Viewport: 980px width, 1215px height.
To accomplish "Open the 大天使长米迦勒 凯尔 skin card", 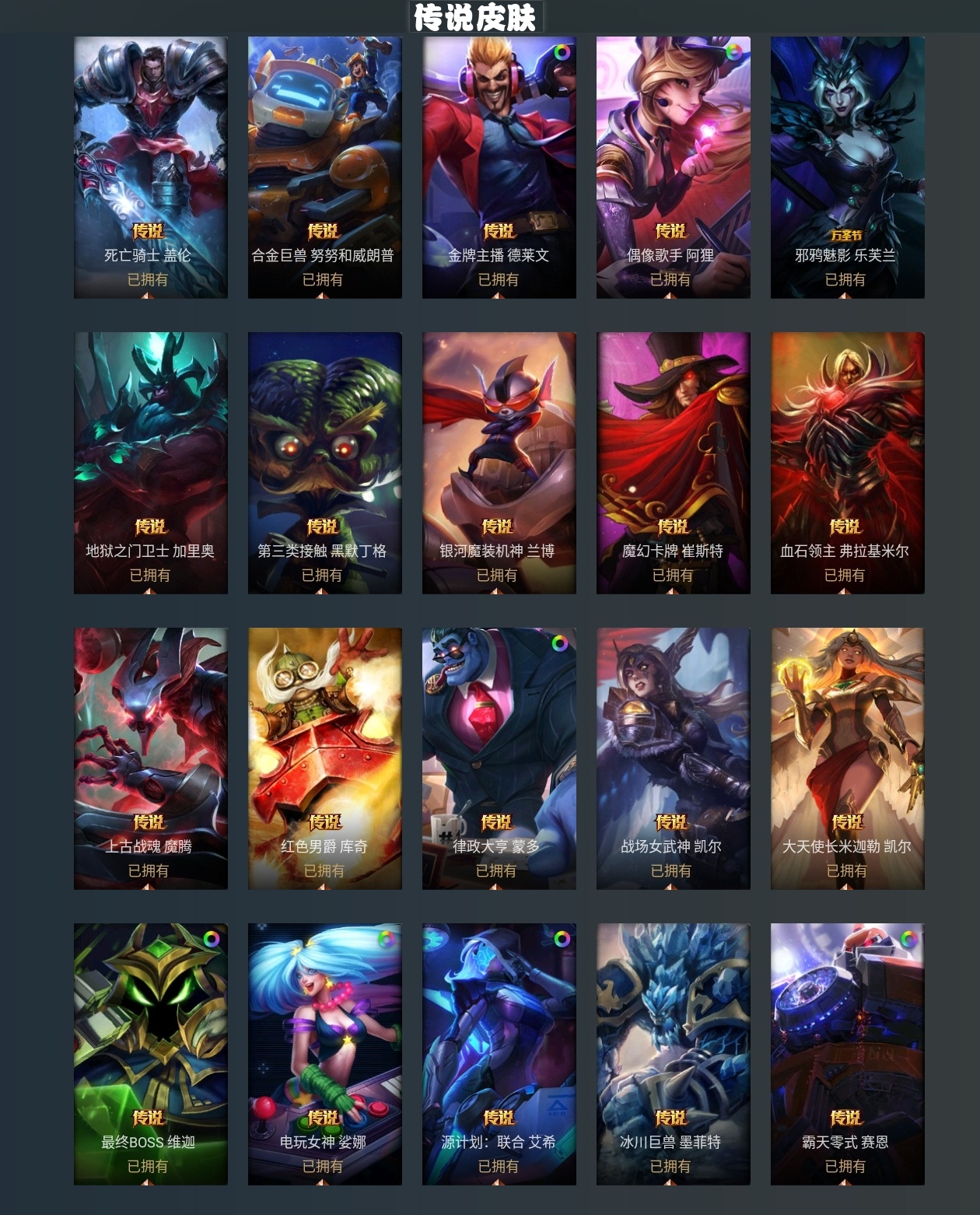I will 848,758.
